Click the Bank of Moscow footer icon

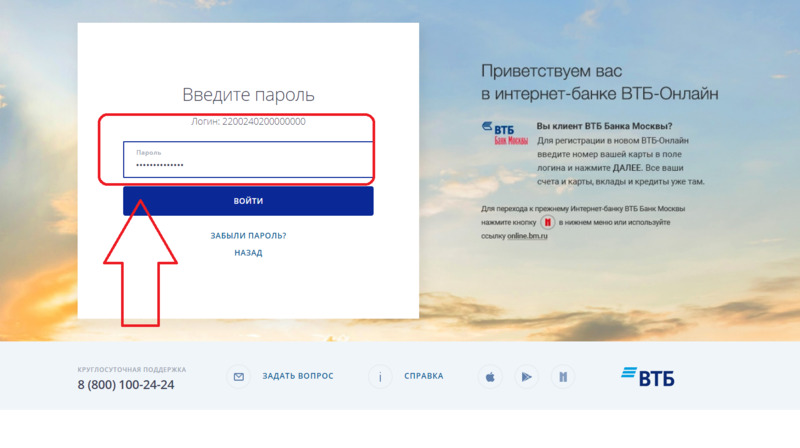point(563,377)
